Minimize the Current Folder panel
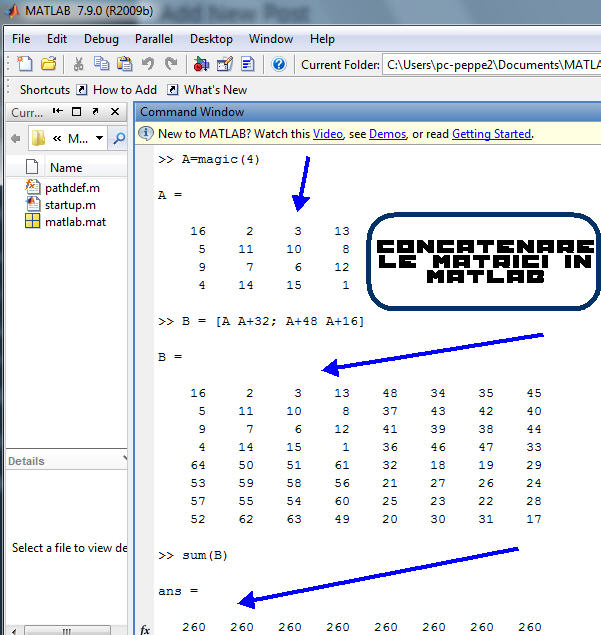The height and width of the screenshot is (635, 601). 58,111
